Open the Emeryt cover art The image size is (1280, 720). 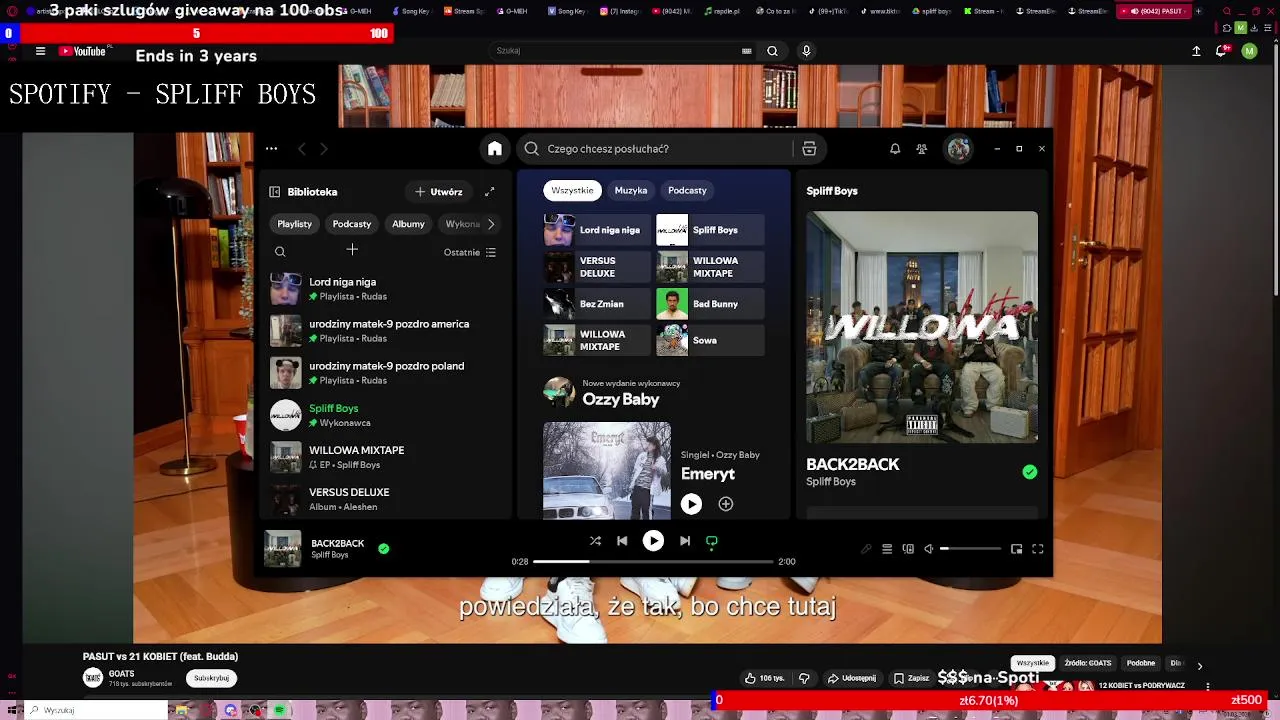[607, 471]
